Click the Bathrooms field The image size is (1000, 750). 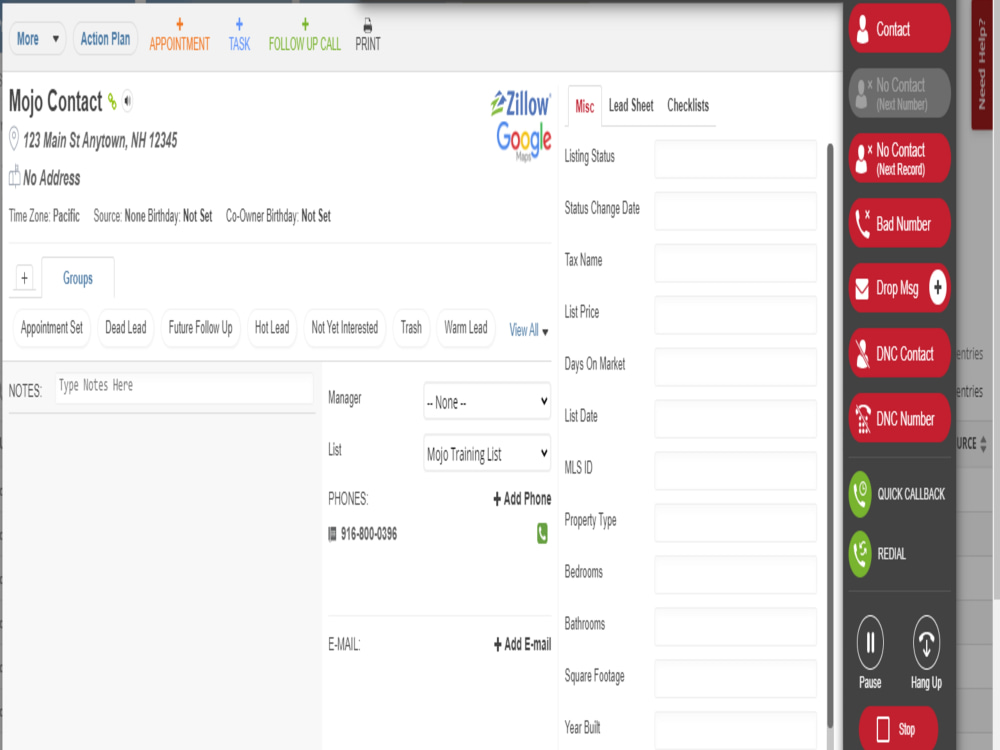(x=735, y=626)
